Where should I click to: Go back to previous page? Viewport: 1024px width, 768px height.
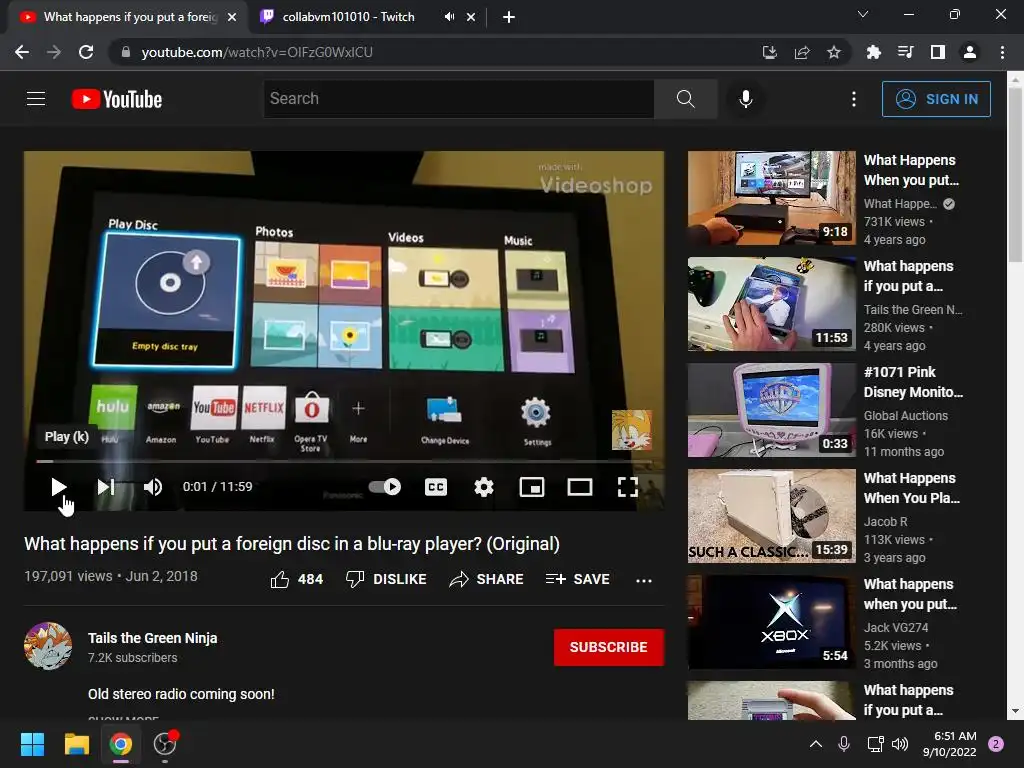22,52
